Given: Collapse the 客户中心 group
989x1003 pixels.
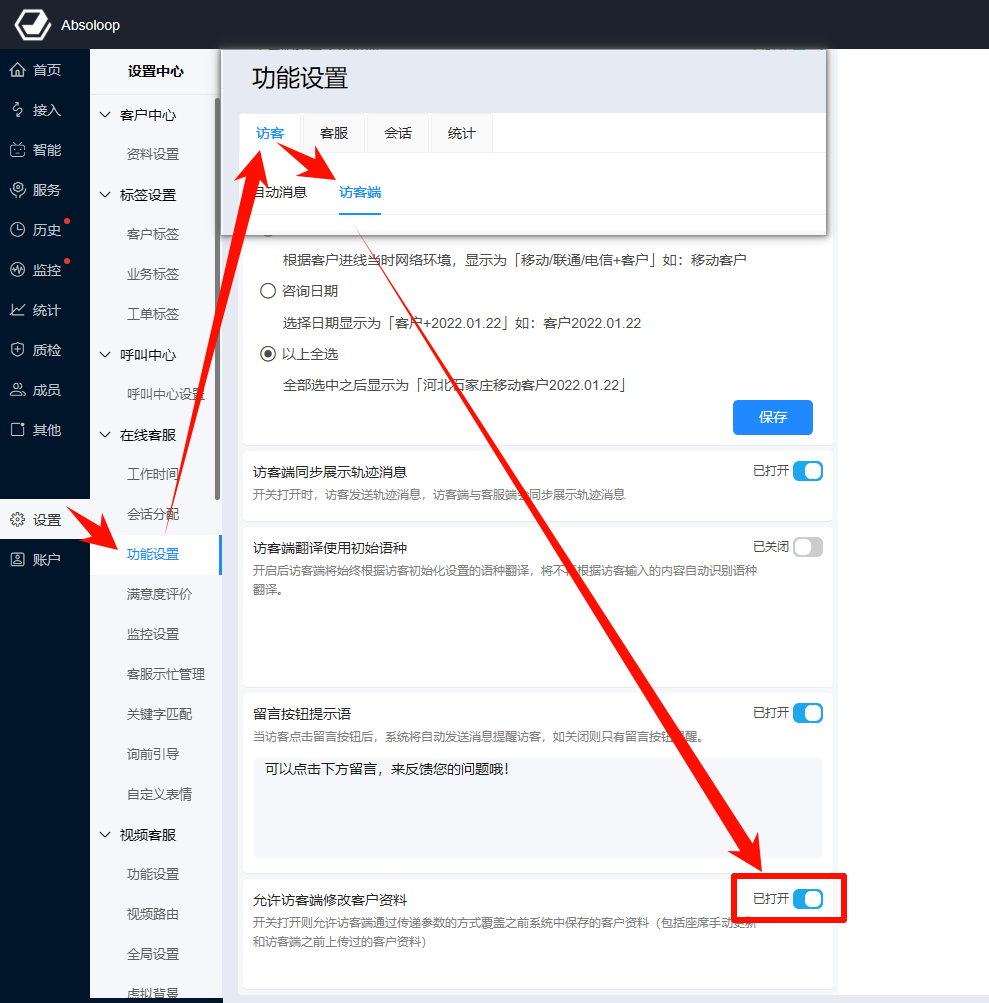Looking at the screenshot, I should point(106,115).
